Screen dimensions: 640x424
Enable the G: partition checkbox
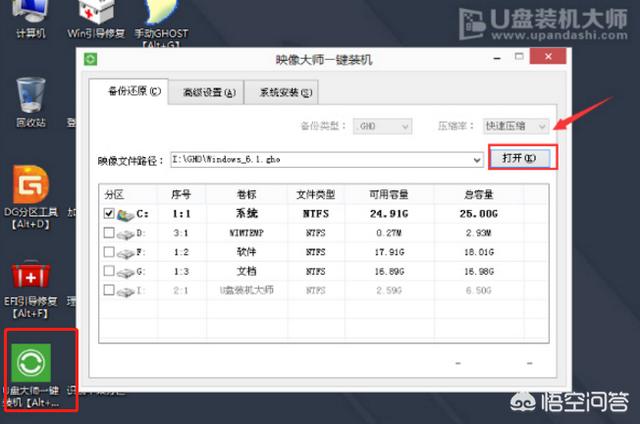(x=109, y=271)
